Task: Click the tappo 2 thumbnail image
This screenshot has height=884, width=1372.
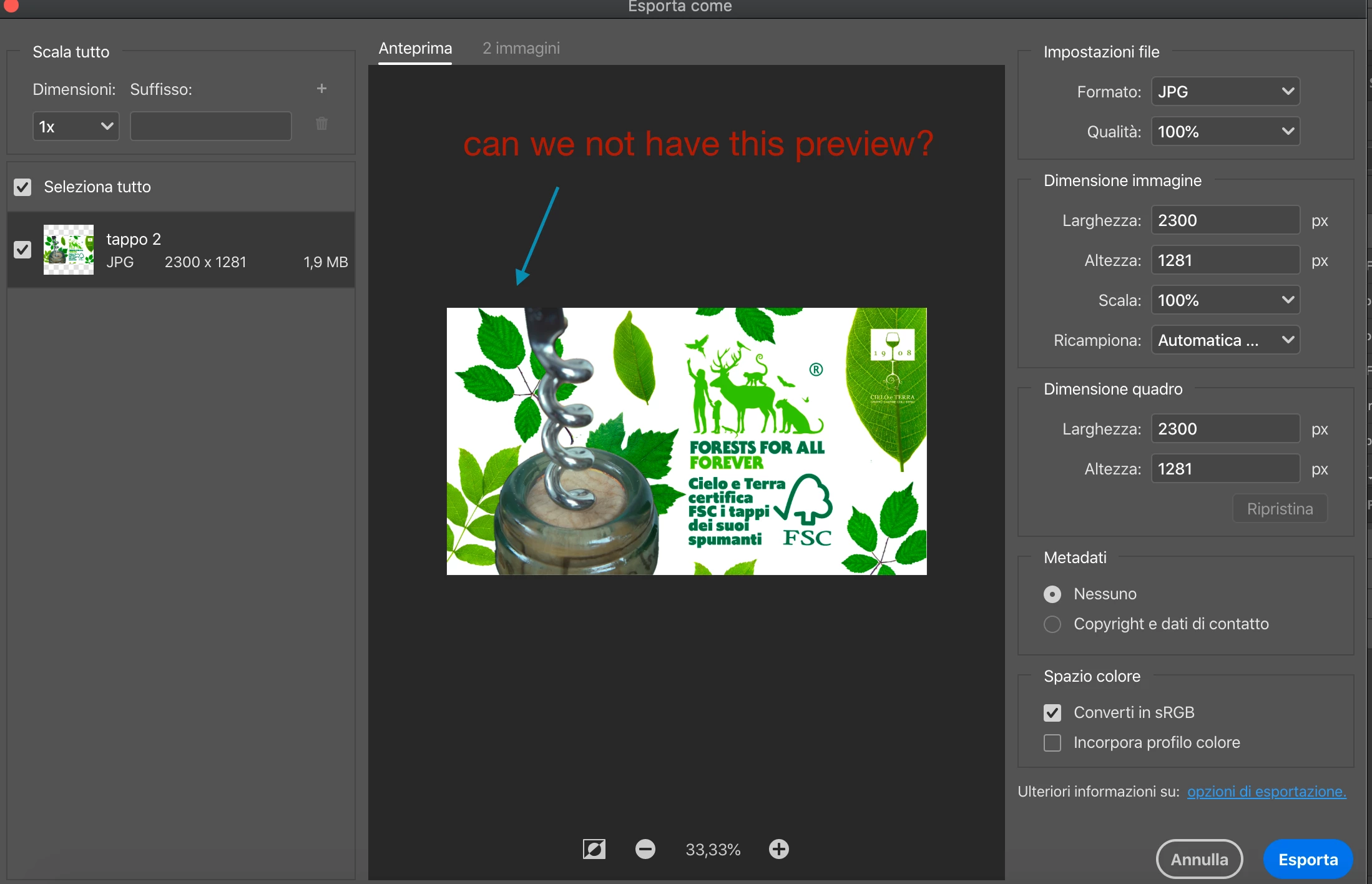Action: [69, 250]
